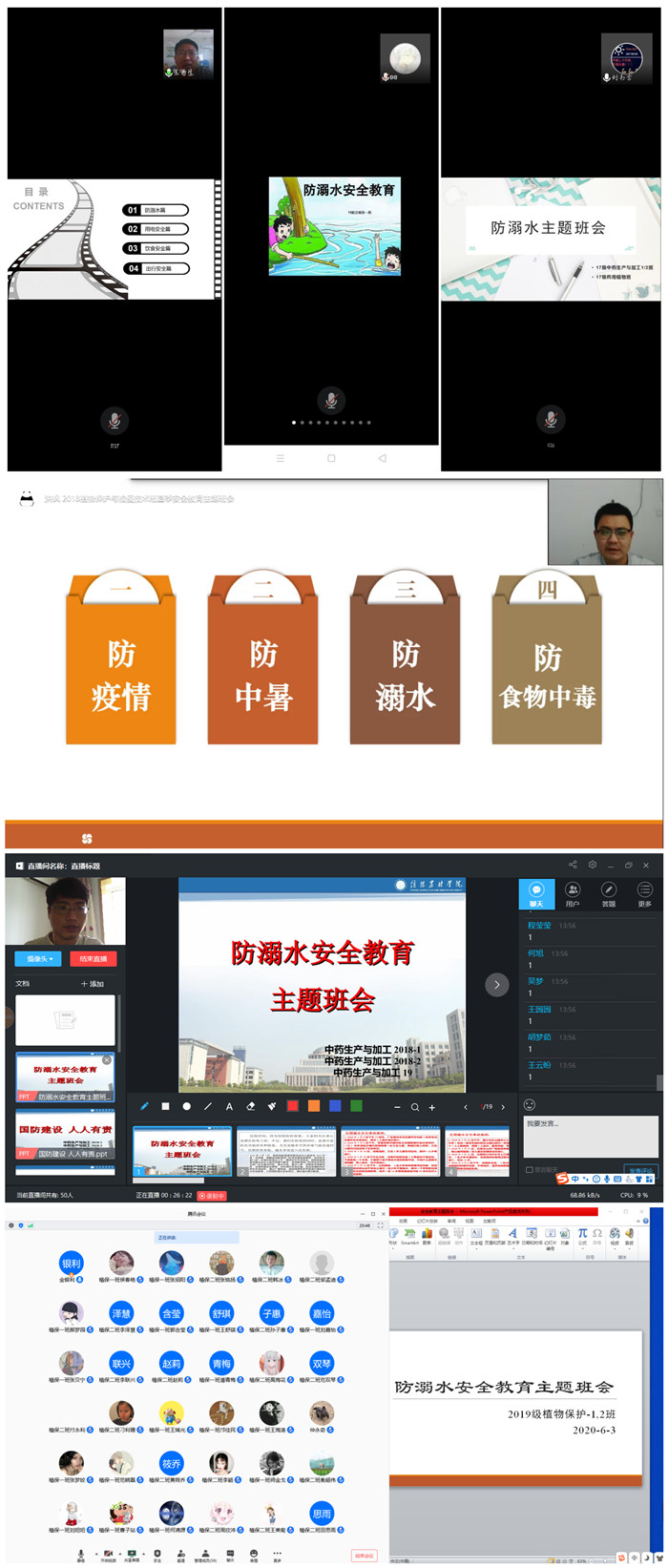Open live room settings gear
The height and width of the screenshot is (1568, 668).
[592, 865]
